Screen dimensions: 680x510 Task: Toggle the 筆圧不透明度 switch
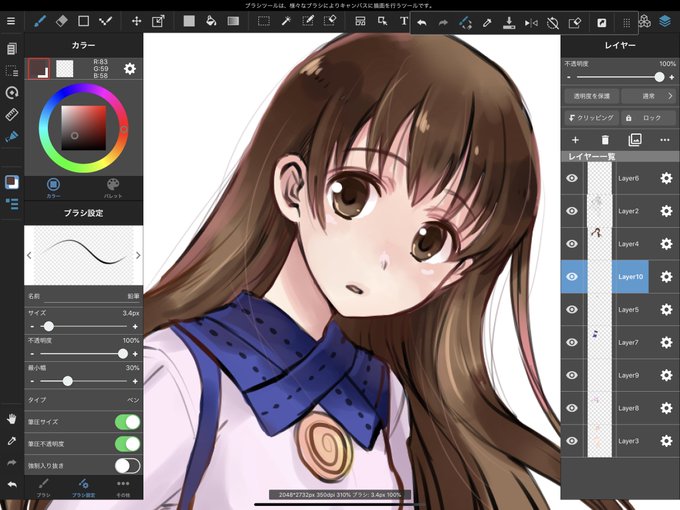(x=128, y=444)
